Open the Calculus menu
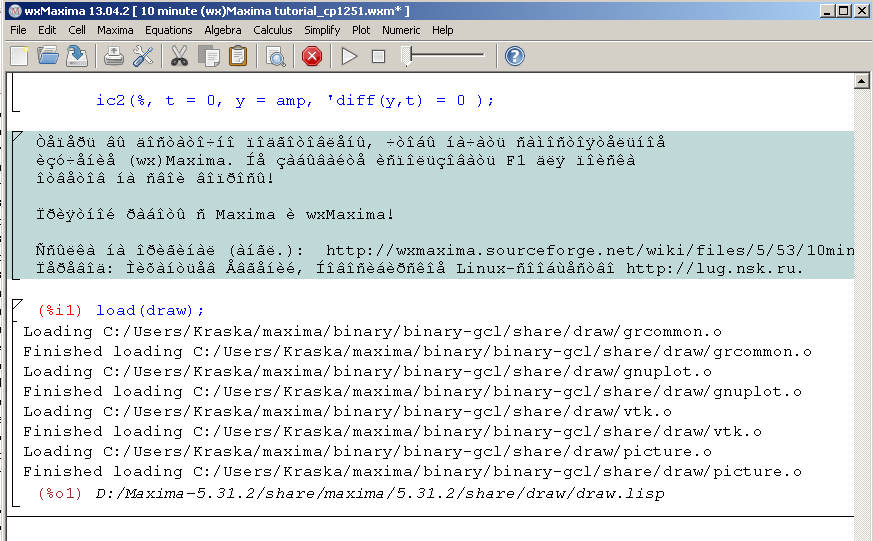 (x=272, y=30)
